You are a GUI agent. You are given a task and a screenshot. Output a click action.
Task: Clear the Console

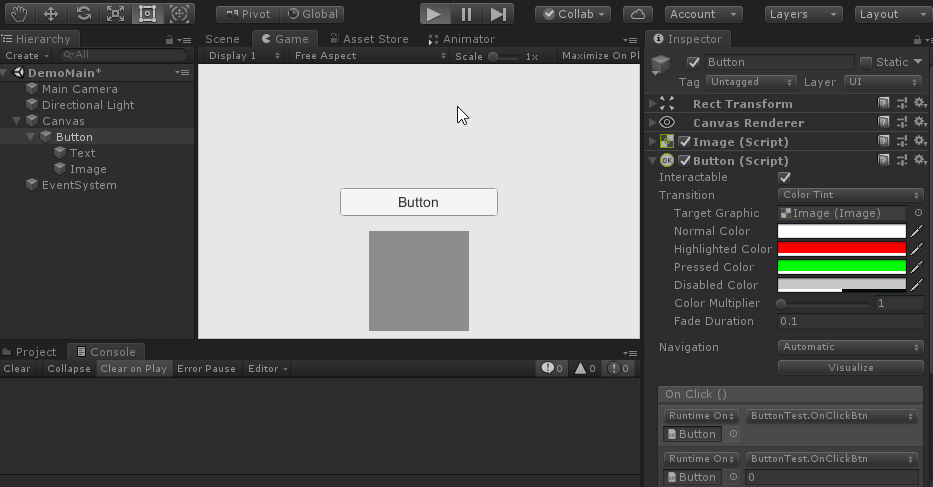[x=17, y=369]
